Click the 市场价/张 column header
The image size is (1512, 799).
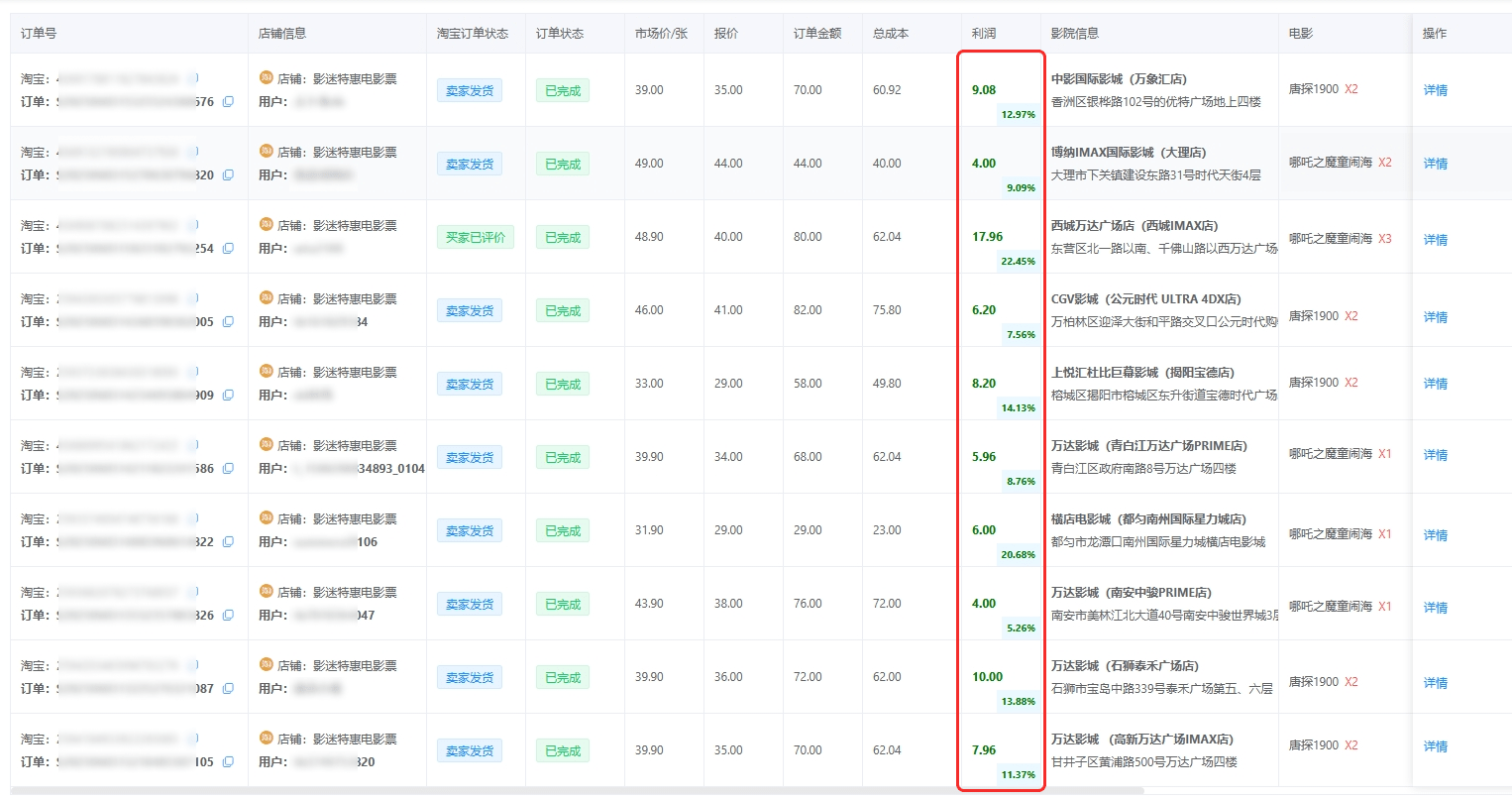click(661, 34)
